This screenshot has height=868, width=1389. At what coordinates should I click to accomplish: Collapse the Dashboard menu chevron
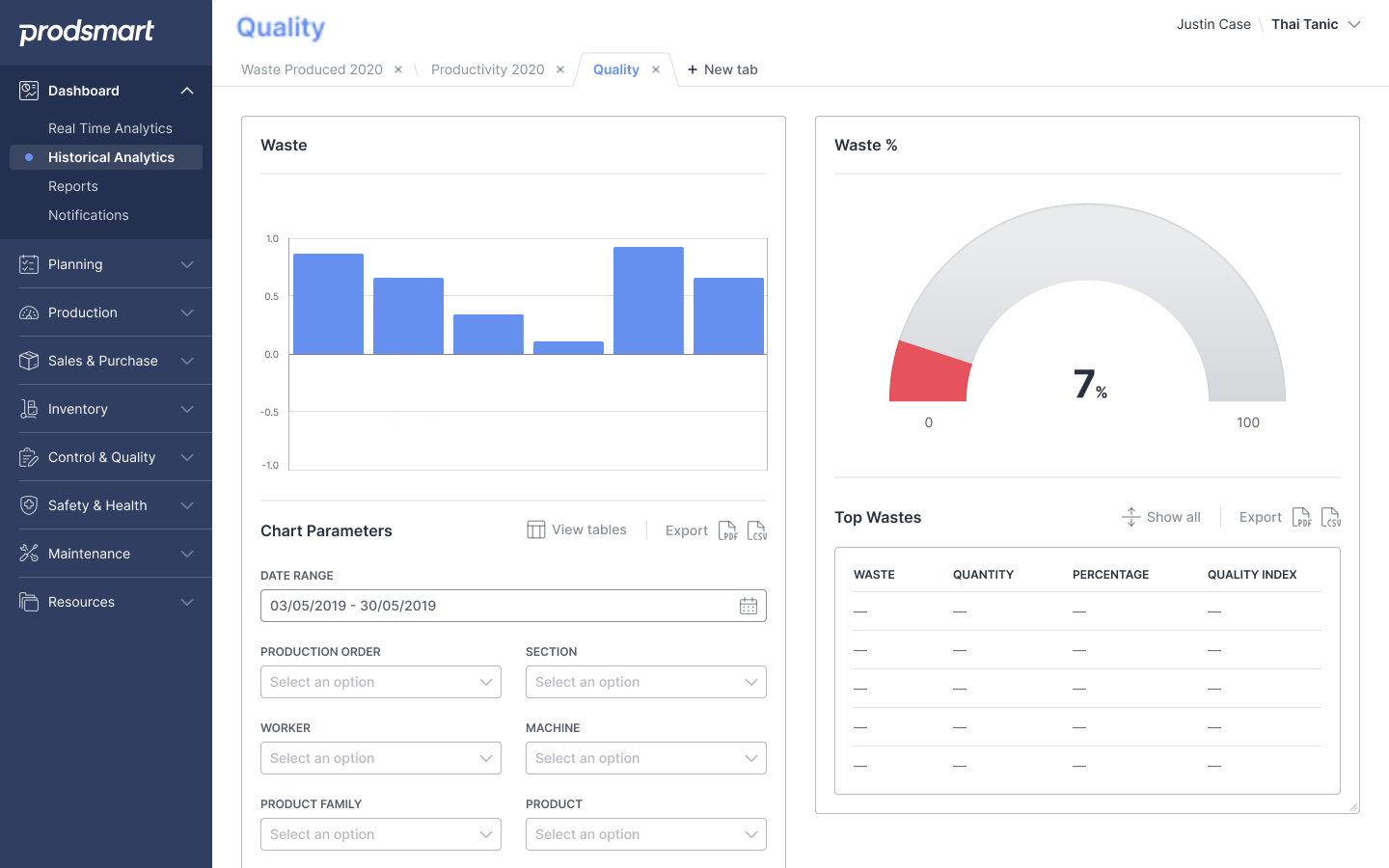coord(187,91)
